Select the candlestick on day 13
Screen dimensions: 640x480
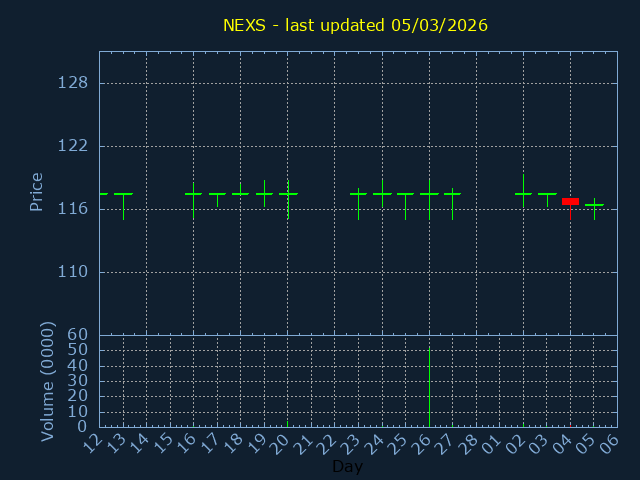123,194
